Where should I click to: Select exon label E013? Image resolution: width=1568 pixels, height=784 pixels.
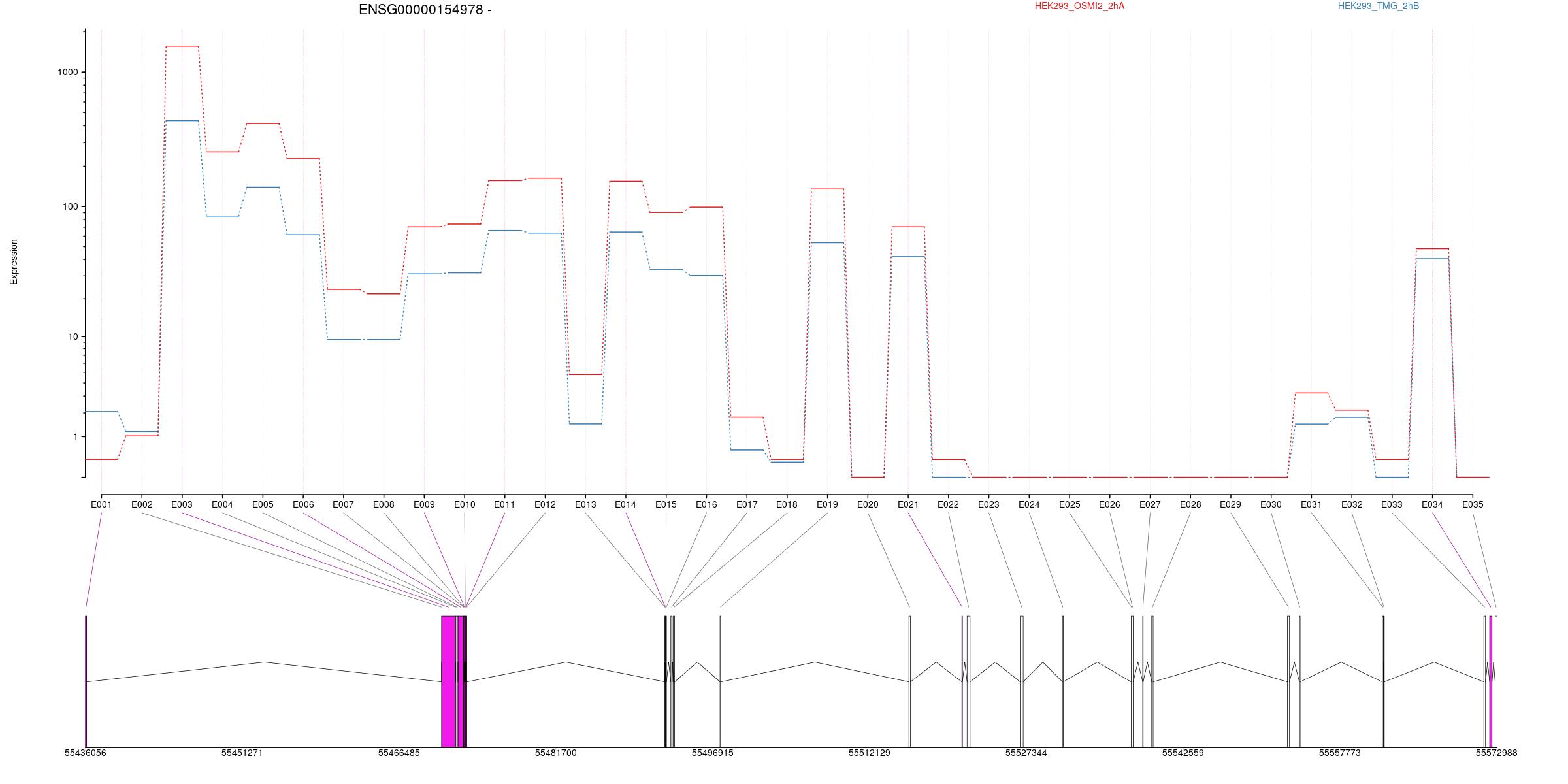click(x=585, y=504)
